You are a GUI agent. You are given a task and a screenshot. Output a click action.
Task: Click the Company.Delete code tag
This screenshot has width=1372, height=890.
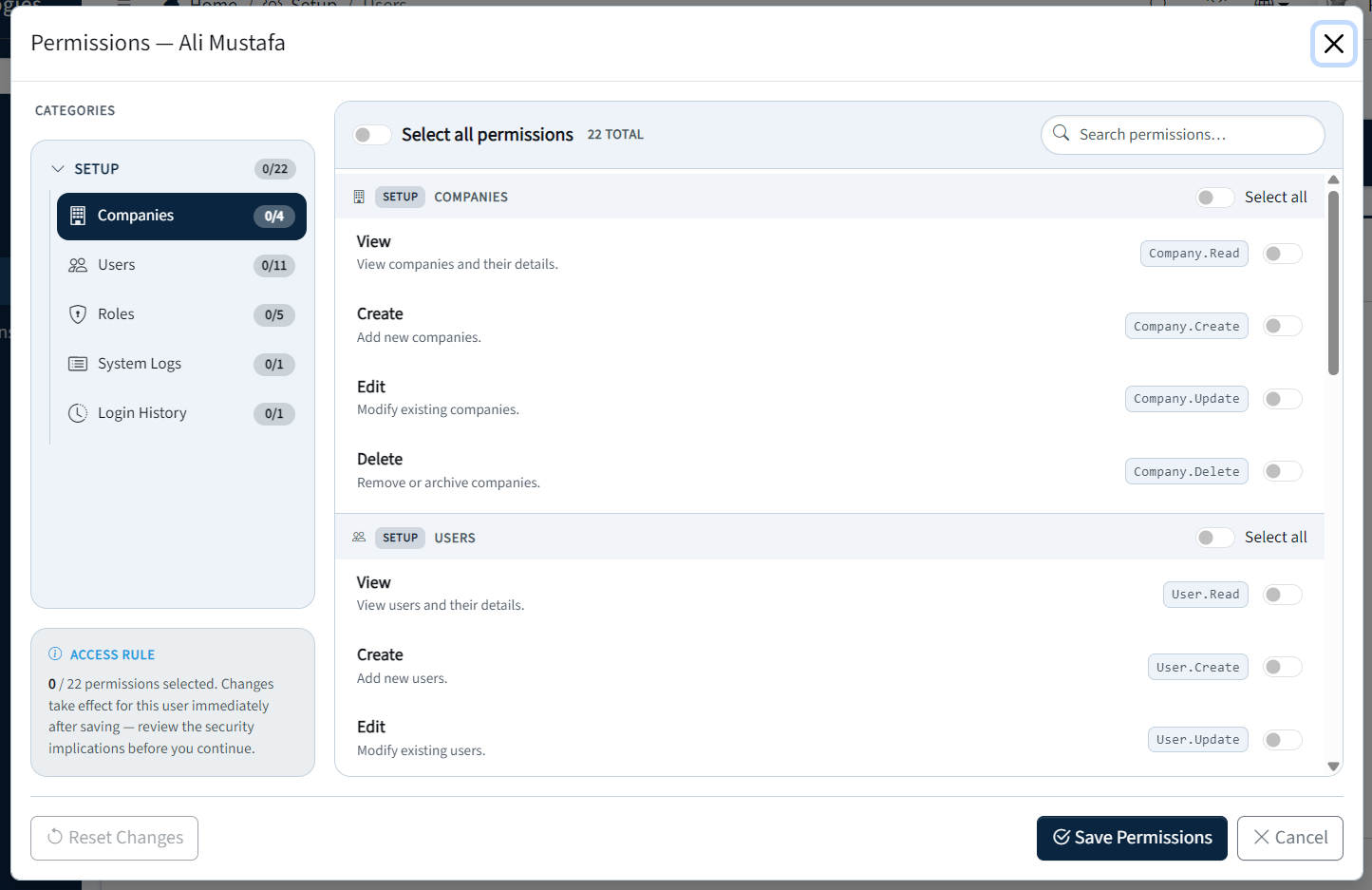pyautogui.click(x=1187, y=471)
